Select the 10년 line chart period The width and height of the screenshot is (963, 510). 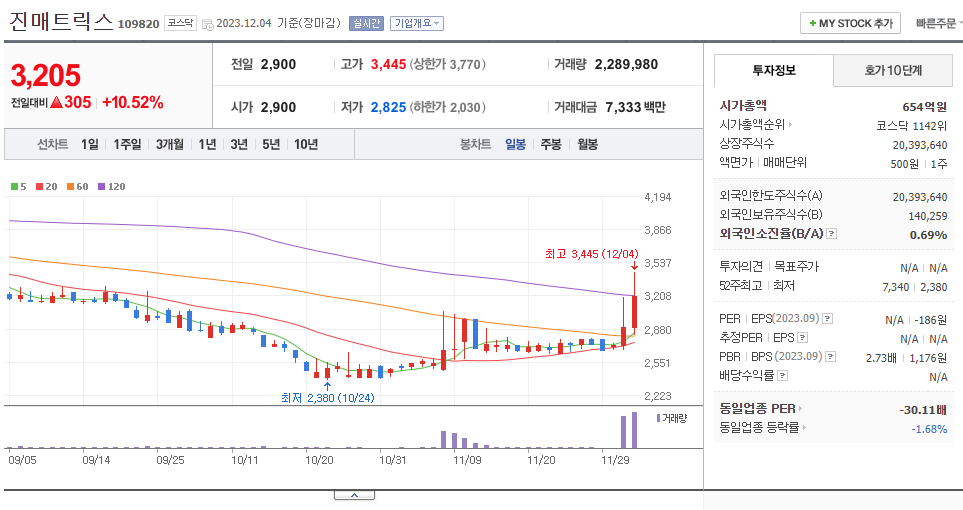[x=306, y=144]
